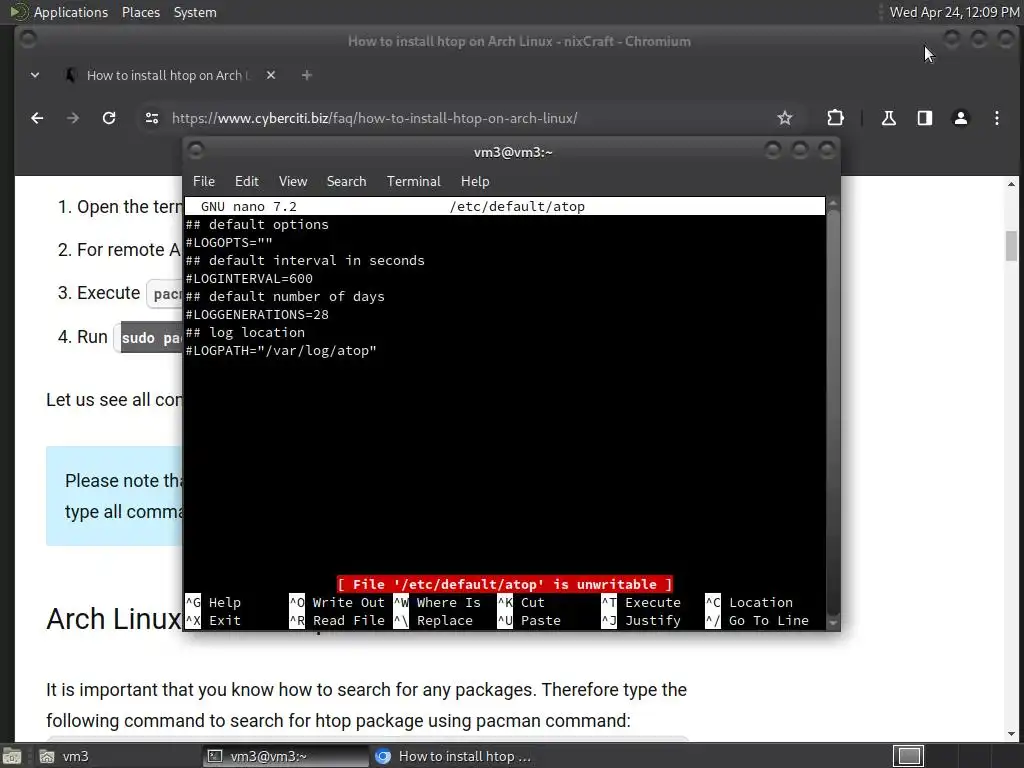Click the nano '^X Exit' shortcut label

coord(214,620)
